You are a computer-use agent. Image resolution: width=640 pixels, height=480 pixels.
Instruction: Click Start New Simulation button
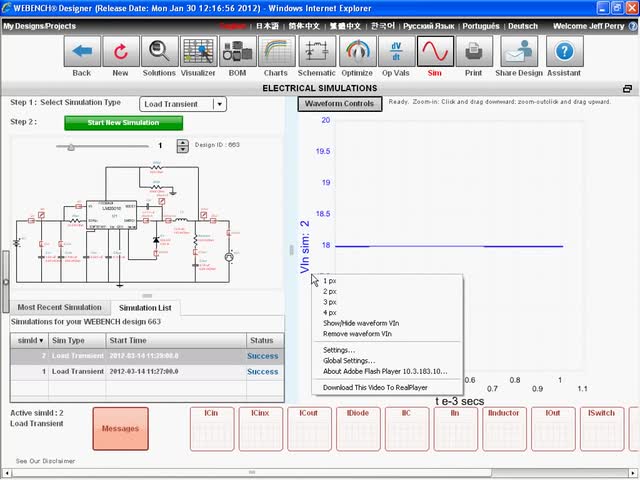click(123, 123)
